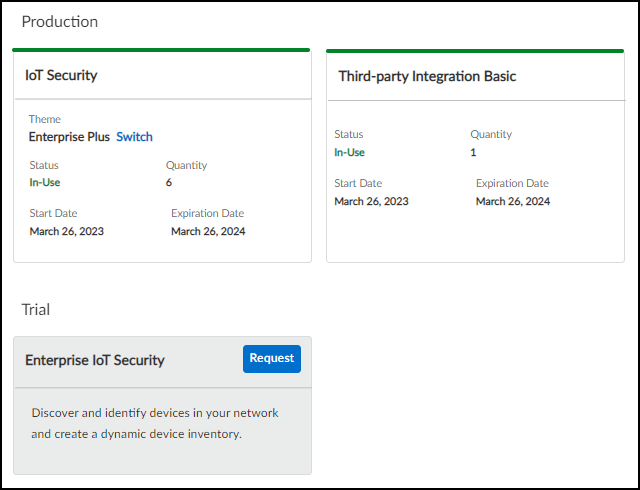Click the Switch link beside Enterprise Plus
Screen dimensions: 640x490
[x=134, y=137]
